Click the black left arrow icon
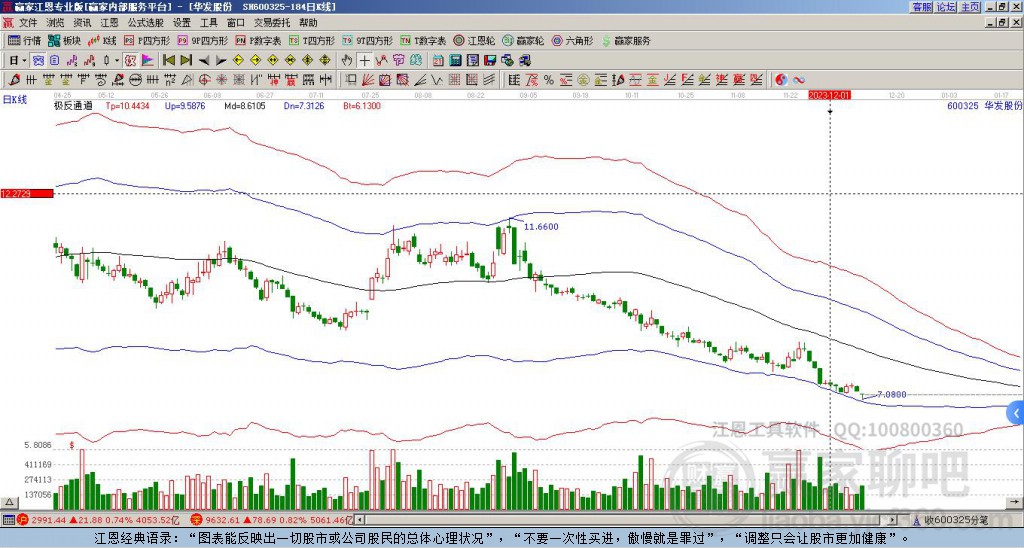 pyautogui.click(x=203, y=61)
